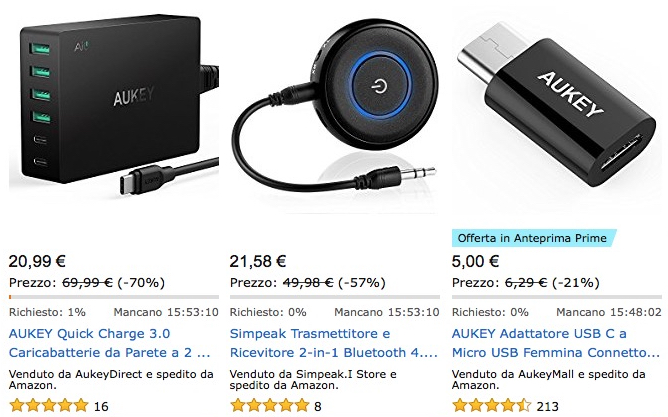Click the Offerta in Anteprima Prime badge
The width and height of the screenshot is (668, 417).
click(x=534, y=238)
